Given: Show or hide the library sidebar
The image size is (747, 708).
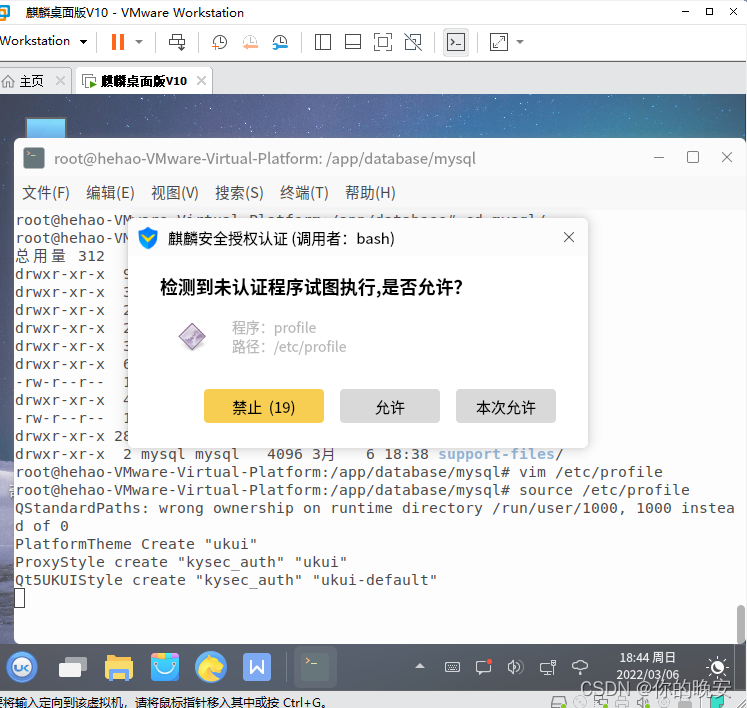Looking at the screenshot, I should tap(323, 42).
